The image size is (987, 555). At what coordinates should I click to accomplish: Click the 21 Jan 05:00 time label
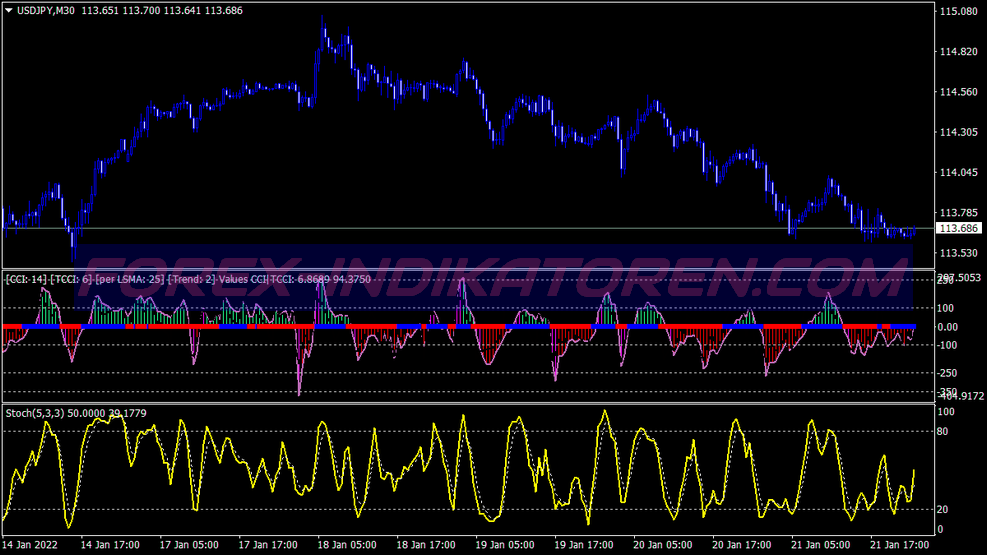coord(821,545)
